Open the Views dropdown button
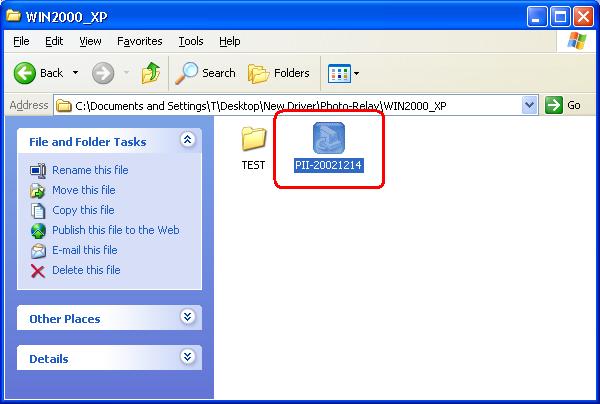 coord(343,73)
